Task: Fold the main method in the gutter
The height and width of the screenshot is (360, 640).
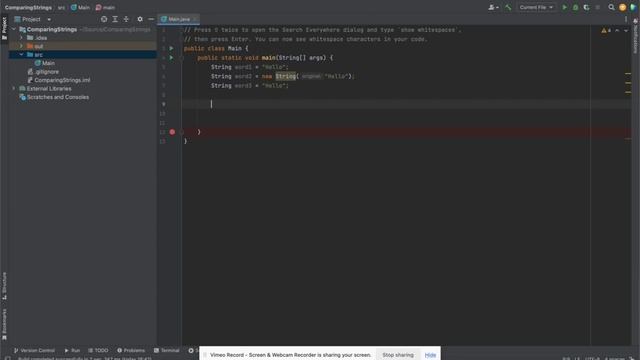Action: (181, 58)
